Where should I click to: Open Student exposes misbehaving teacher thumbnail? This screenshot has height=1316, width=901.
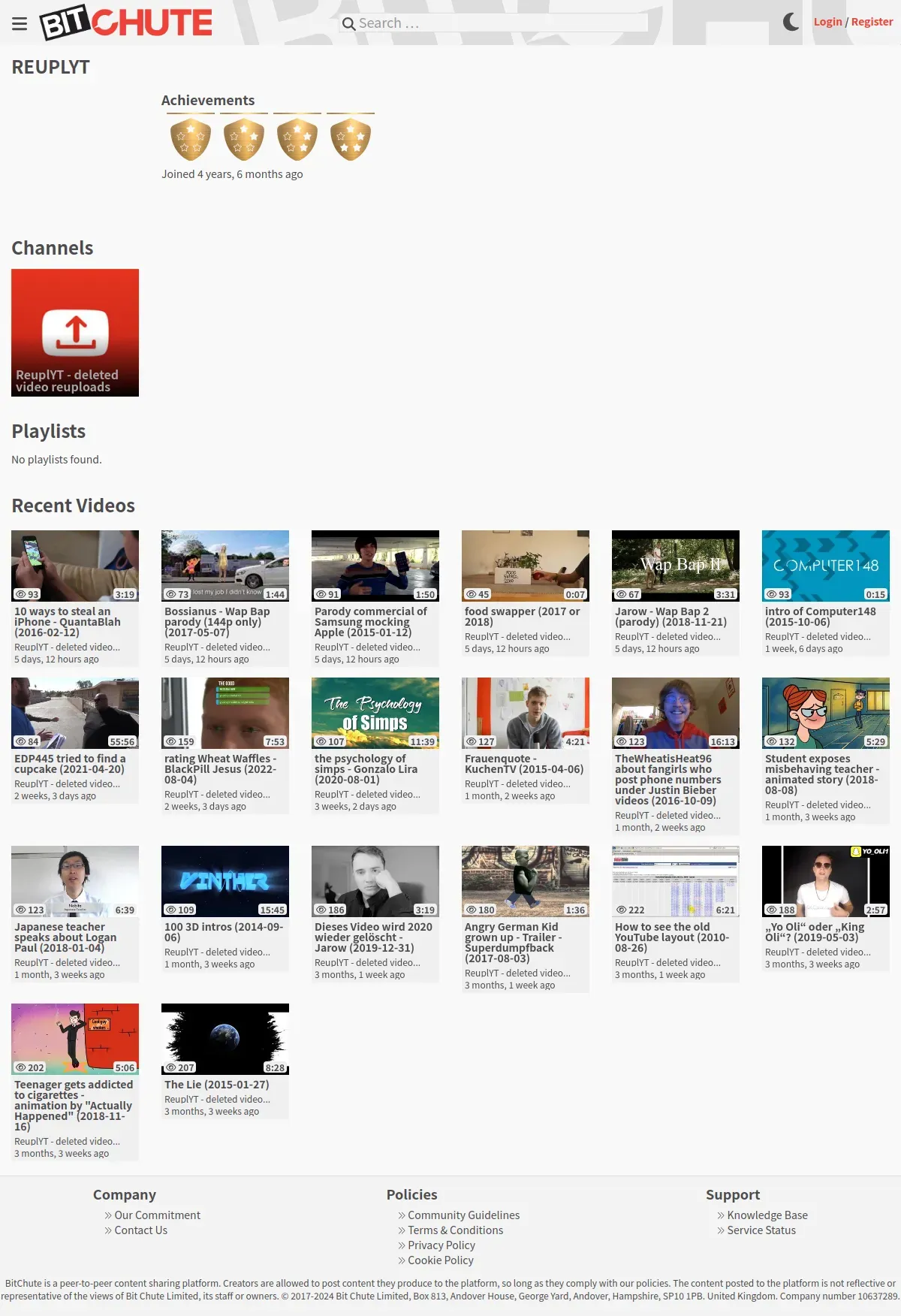[x=826, y=713]
